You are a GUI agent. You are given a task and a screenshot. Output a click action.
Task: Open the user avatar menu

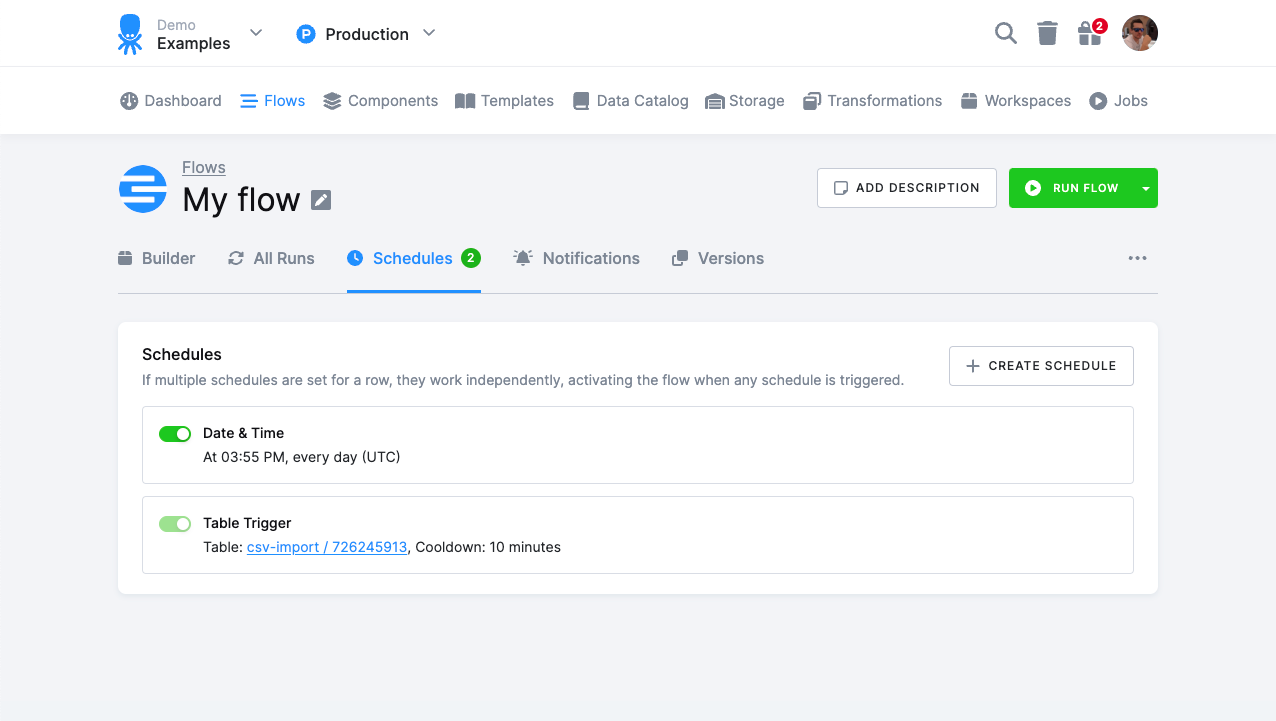tap(1139, 33)
